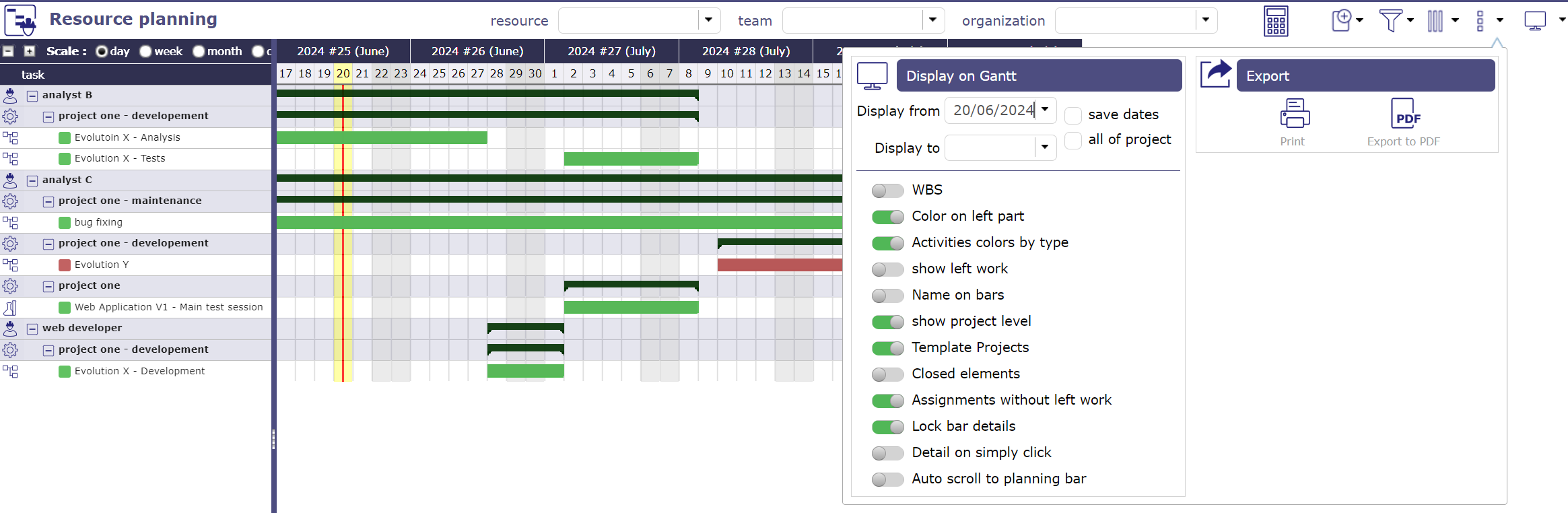Click the red Evolution Y Gantt bar

(x=780, y=265)
